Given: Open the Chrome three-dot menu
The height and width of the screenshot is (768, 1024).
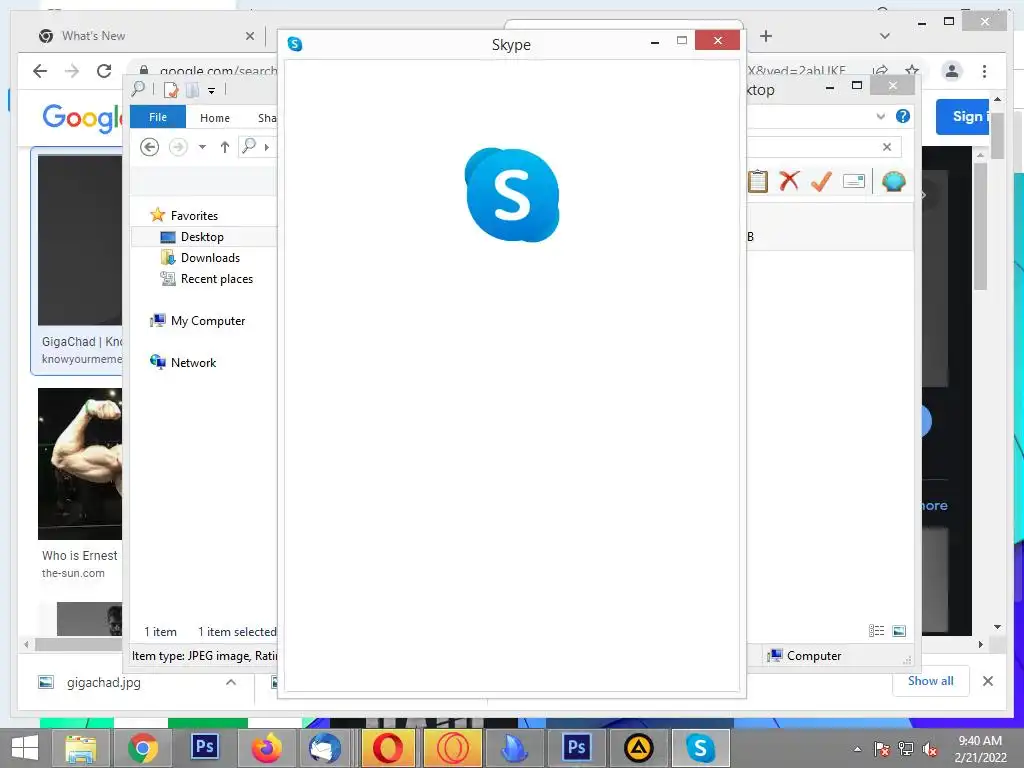Looking at the screenshot, I should [985, 71].
